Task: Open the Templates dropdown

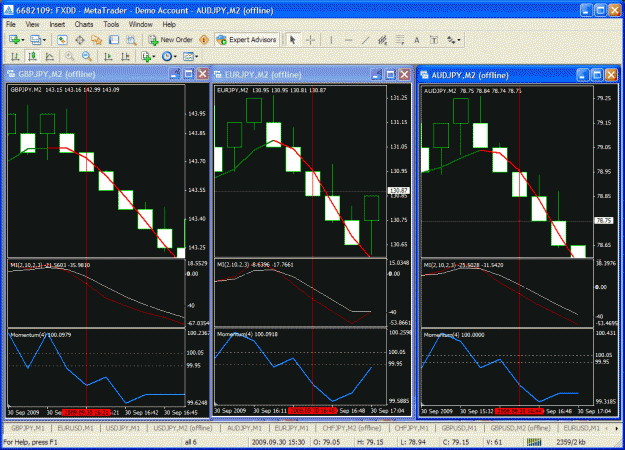Action: pos(190,57)
